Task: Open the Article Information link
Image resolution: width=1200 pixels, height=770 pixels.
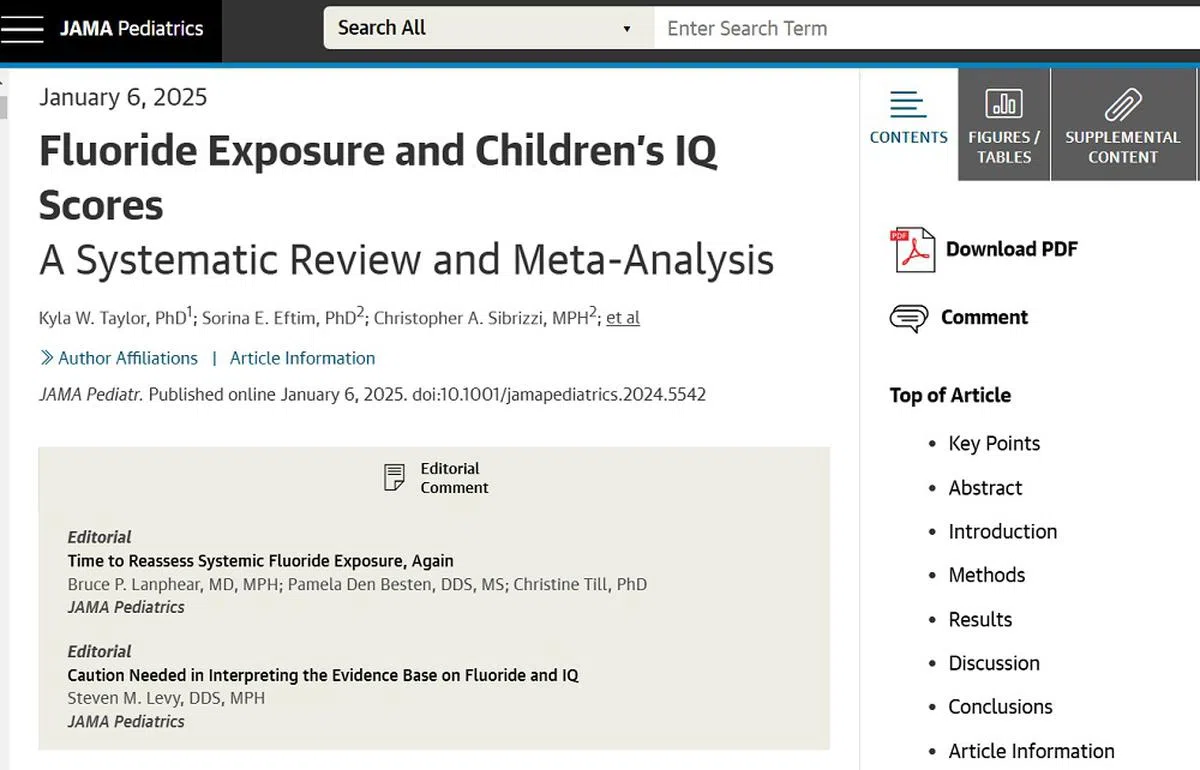Action: coord(302,358)
